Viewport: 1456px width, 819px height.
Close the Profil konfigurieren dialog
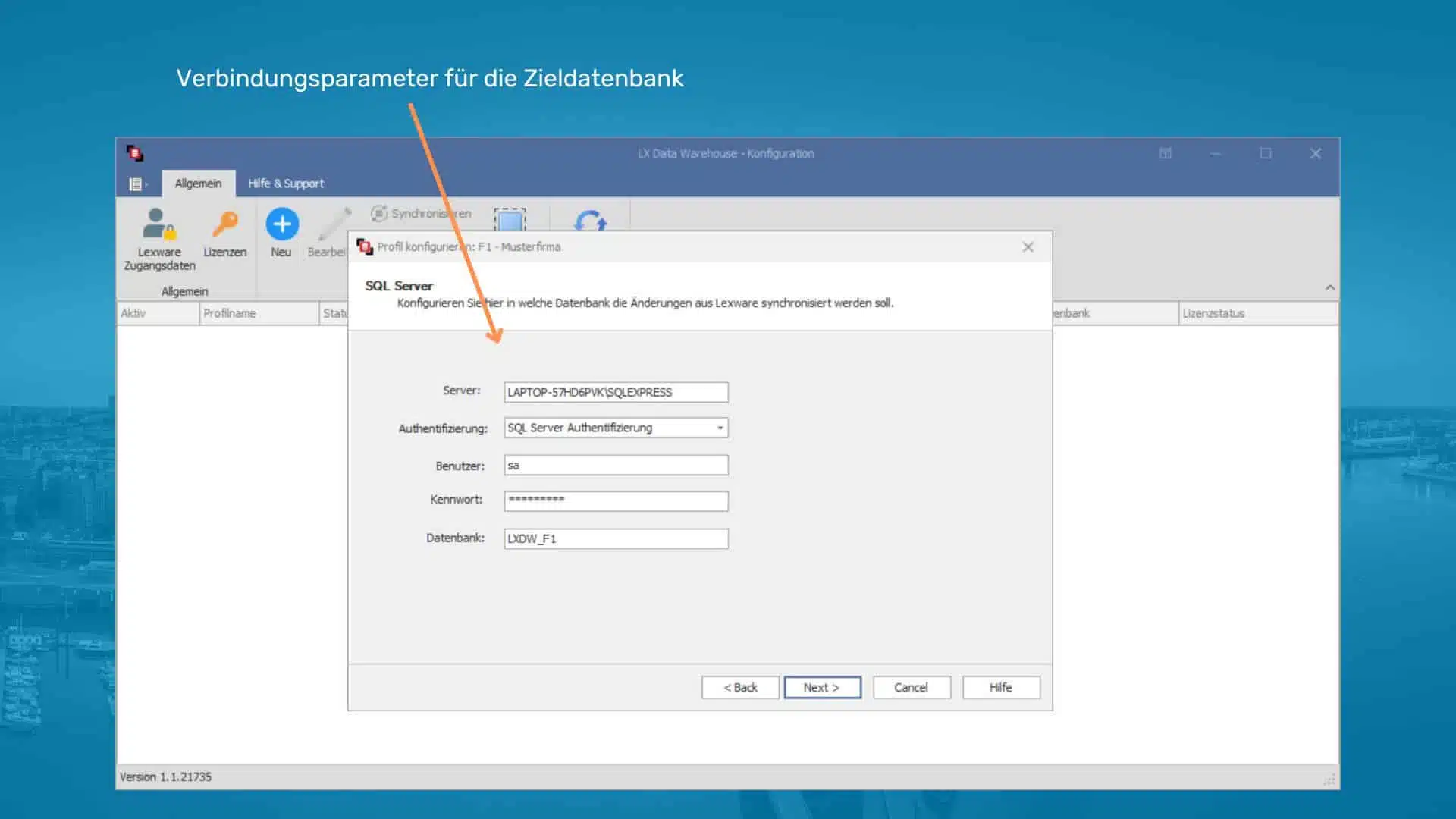1028,247
